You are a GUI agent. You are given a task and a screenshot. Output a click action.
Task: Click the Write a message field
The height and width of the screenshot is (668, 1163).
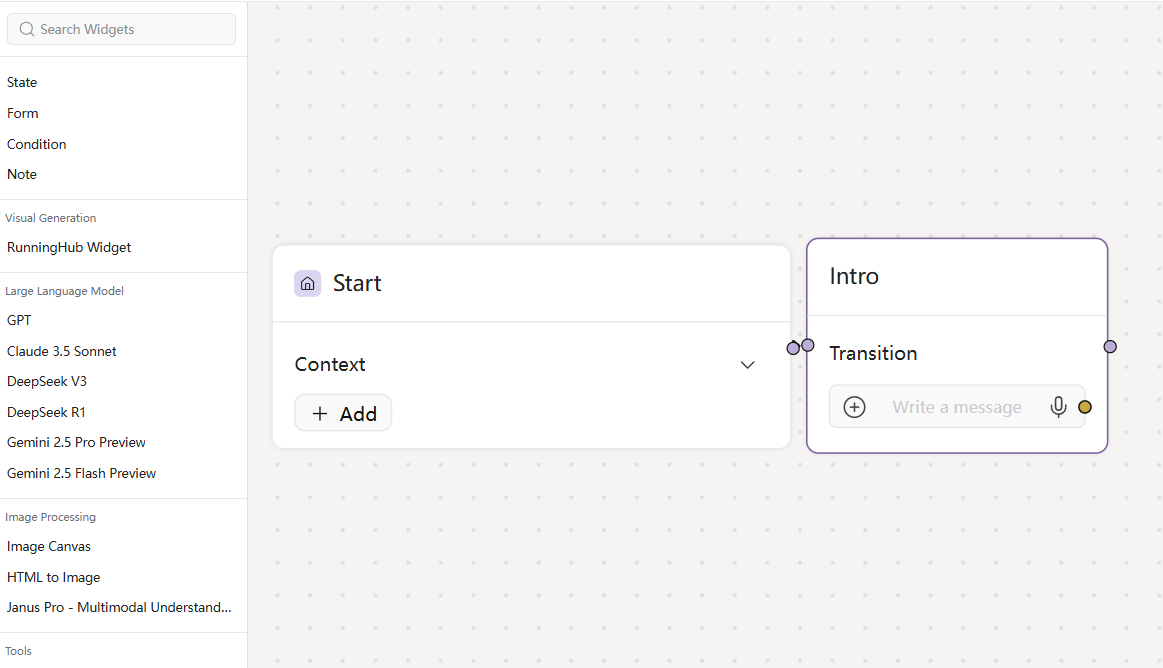(956, 407)
